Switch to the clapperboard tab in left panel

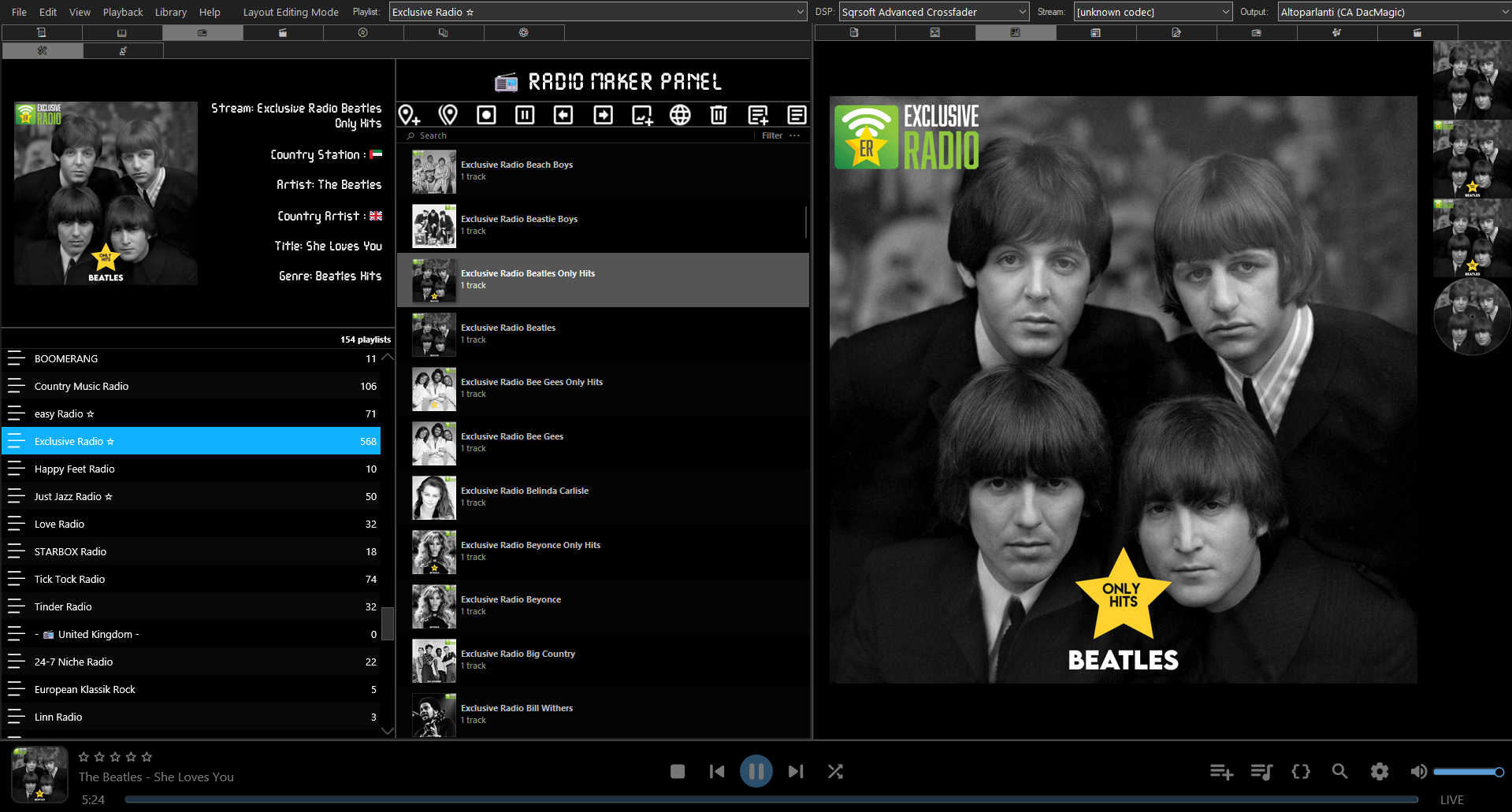tap(283, 32)
